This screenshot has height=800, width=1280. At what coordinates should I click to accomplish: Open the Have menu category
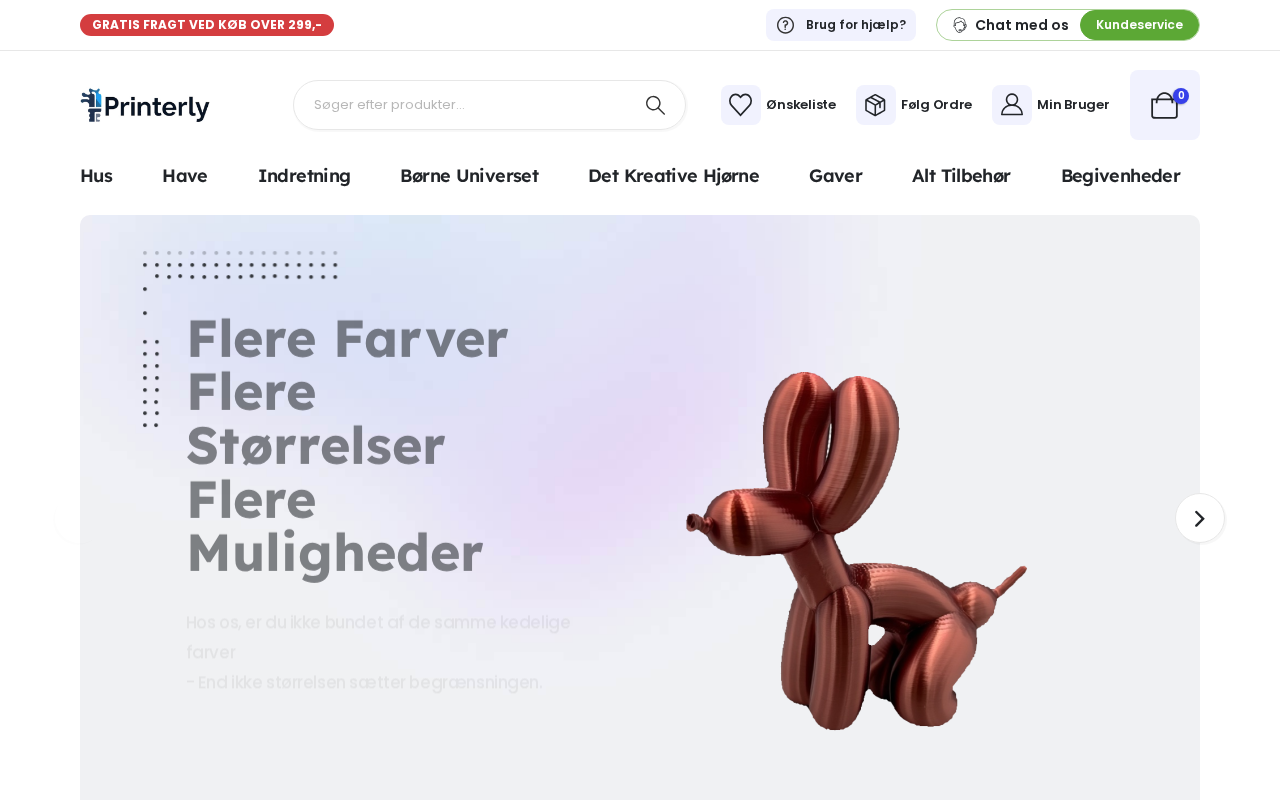tap(185, 176)
